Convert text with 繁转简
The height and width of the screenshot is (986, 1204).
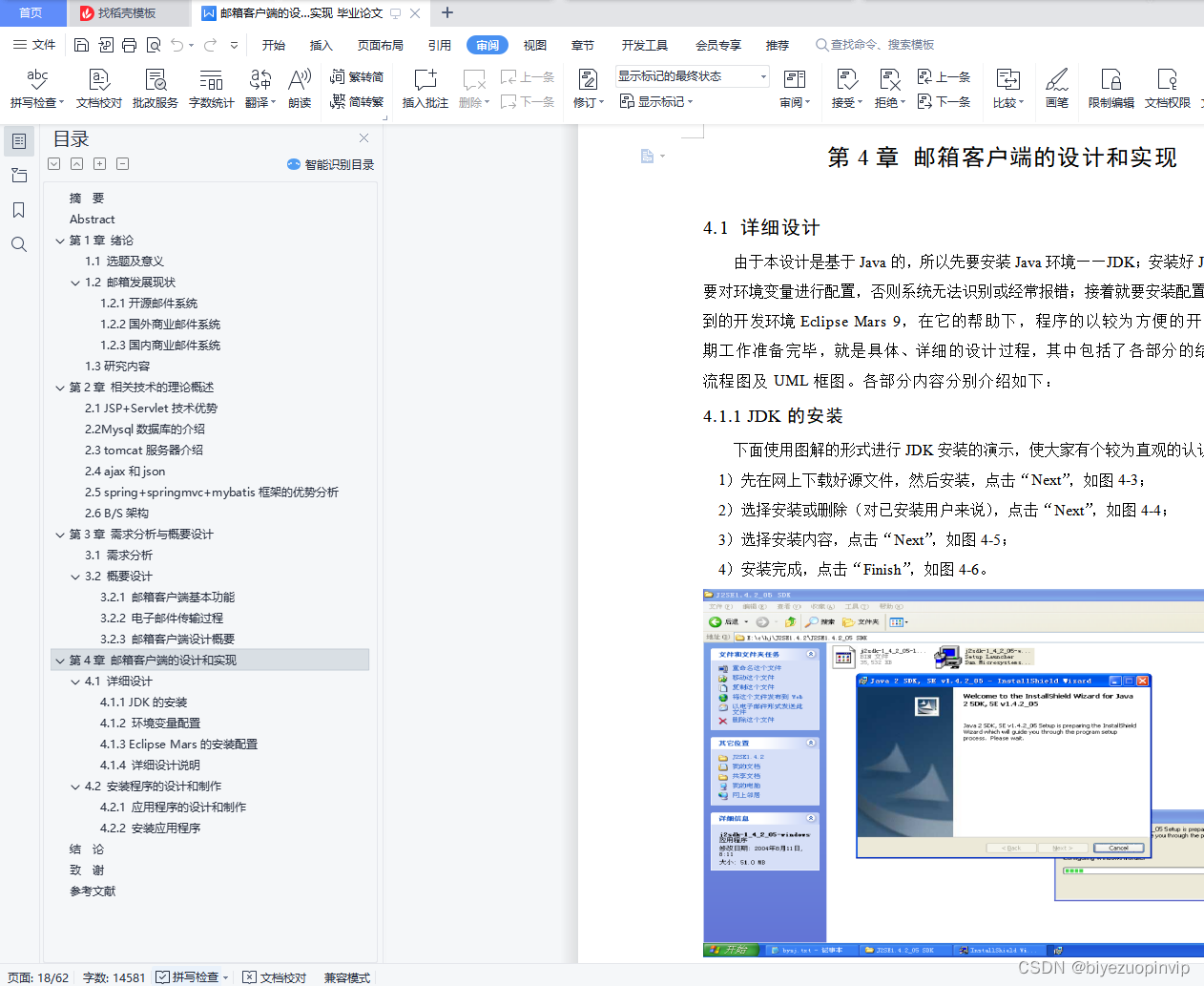pyautogui.click(x=357, y=76)
